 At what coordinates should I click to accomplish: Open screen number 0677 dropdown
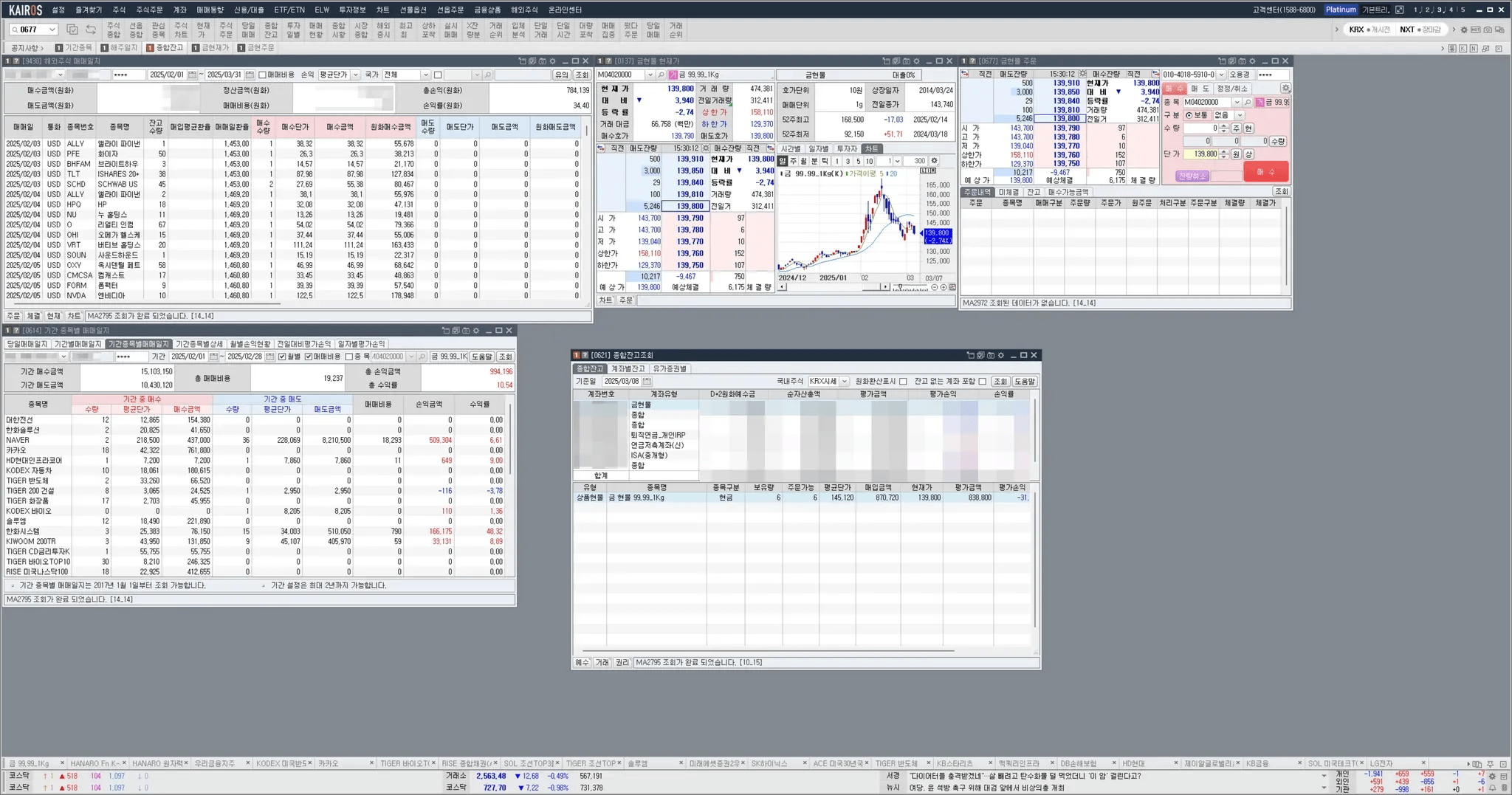[52, 30]
